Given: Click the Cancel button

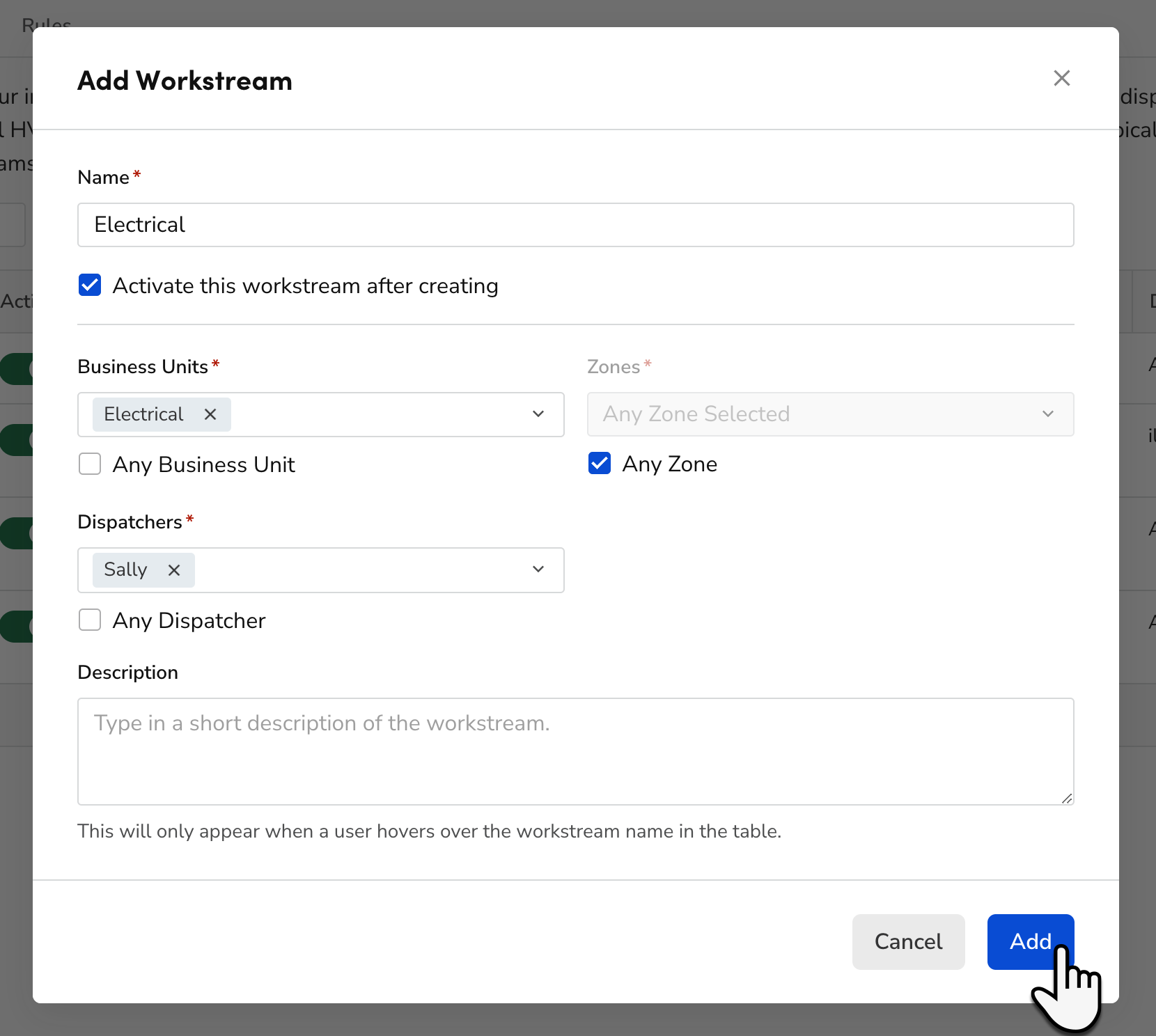Looking at the screenshot, I should [908, 942].
